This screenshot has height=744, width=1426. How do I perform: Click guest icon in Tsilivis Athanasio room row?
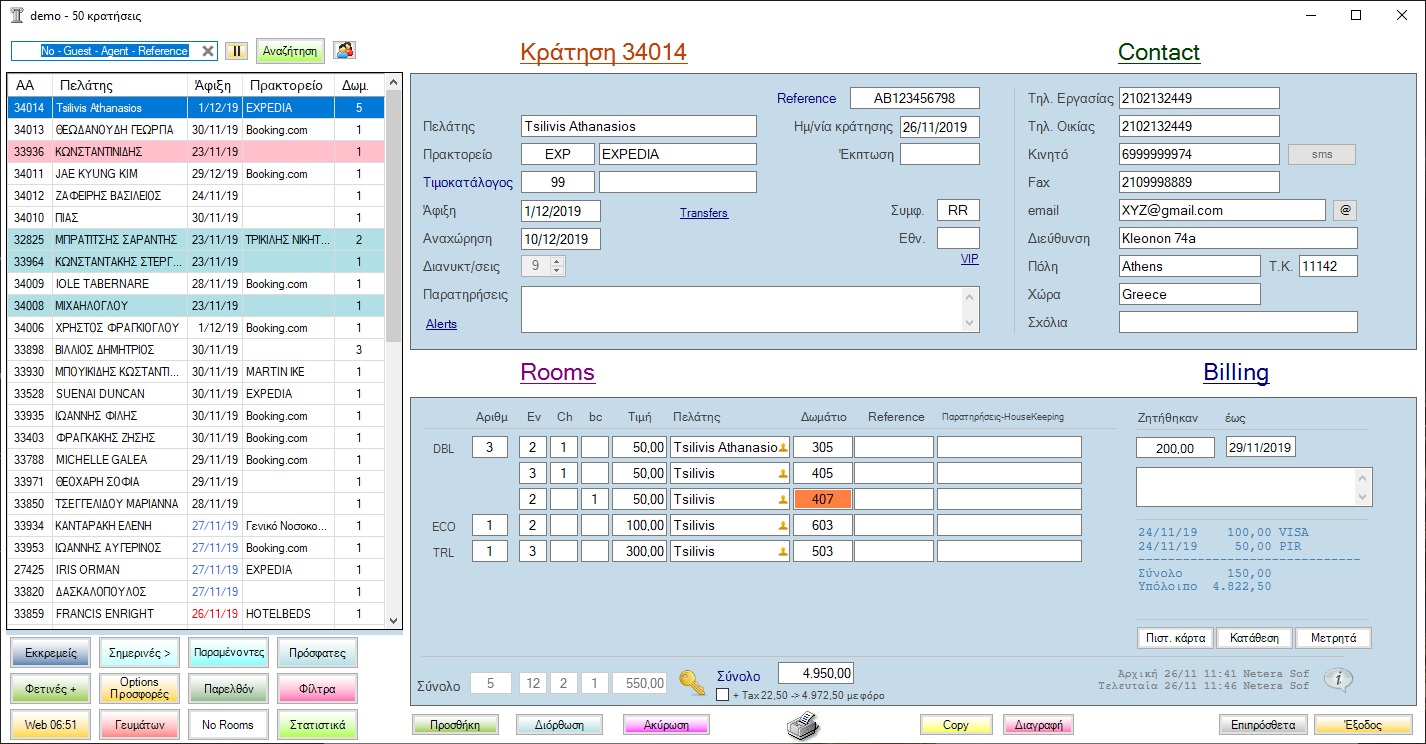tap(783, 448)
